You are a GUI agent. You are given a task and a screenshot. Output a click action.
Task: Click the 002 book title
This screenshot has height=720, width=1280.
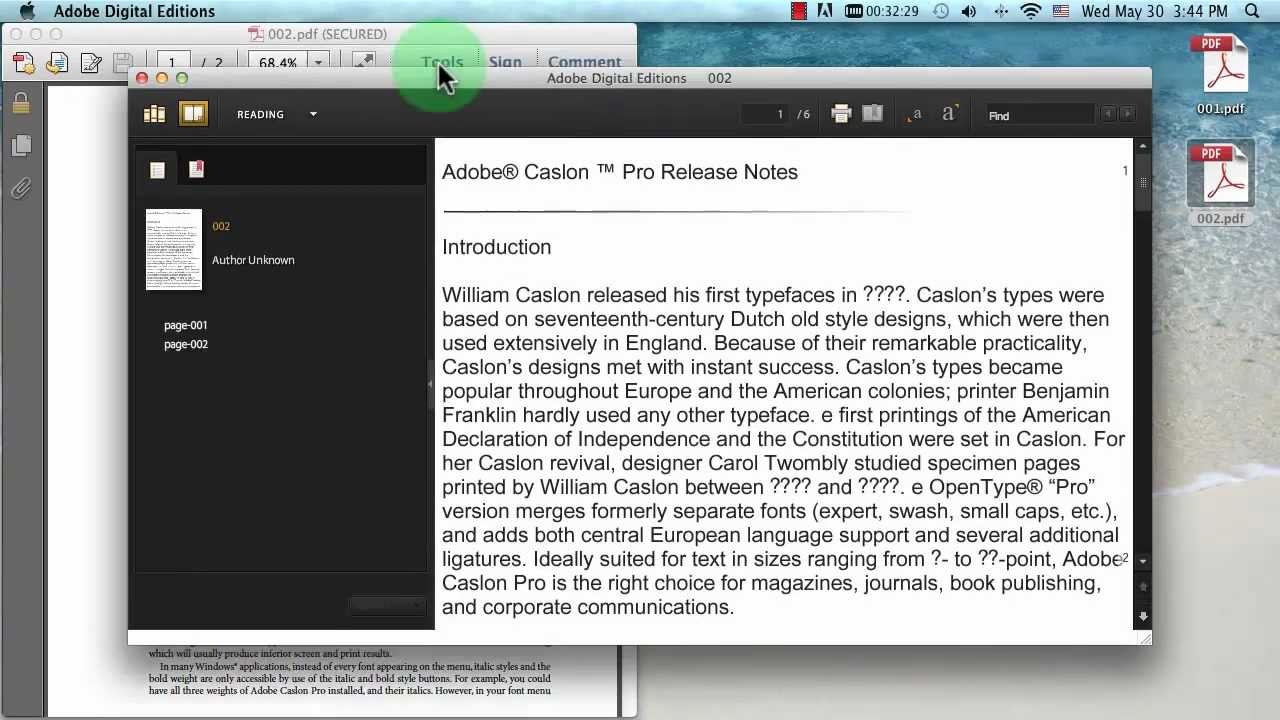pos(221,226)
